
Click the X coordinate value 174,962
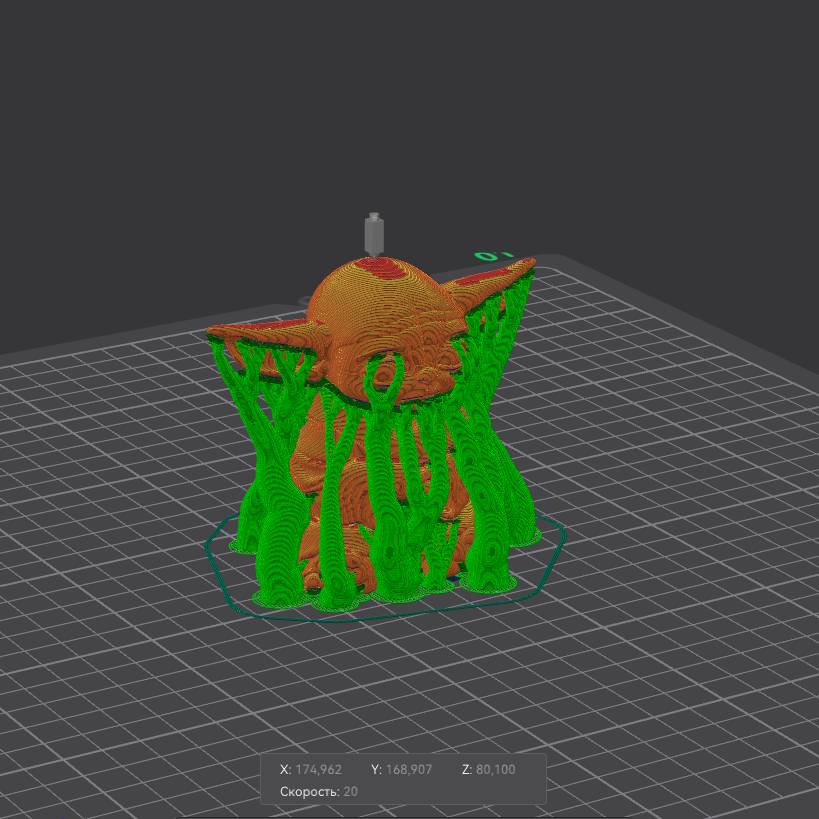[318, 770]
